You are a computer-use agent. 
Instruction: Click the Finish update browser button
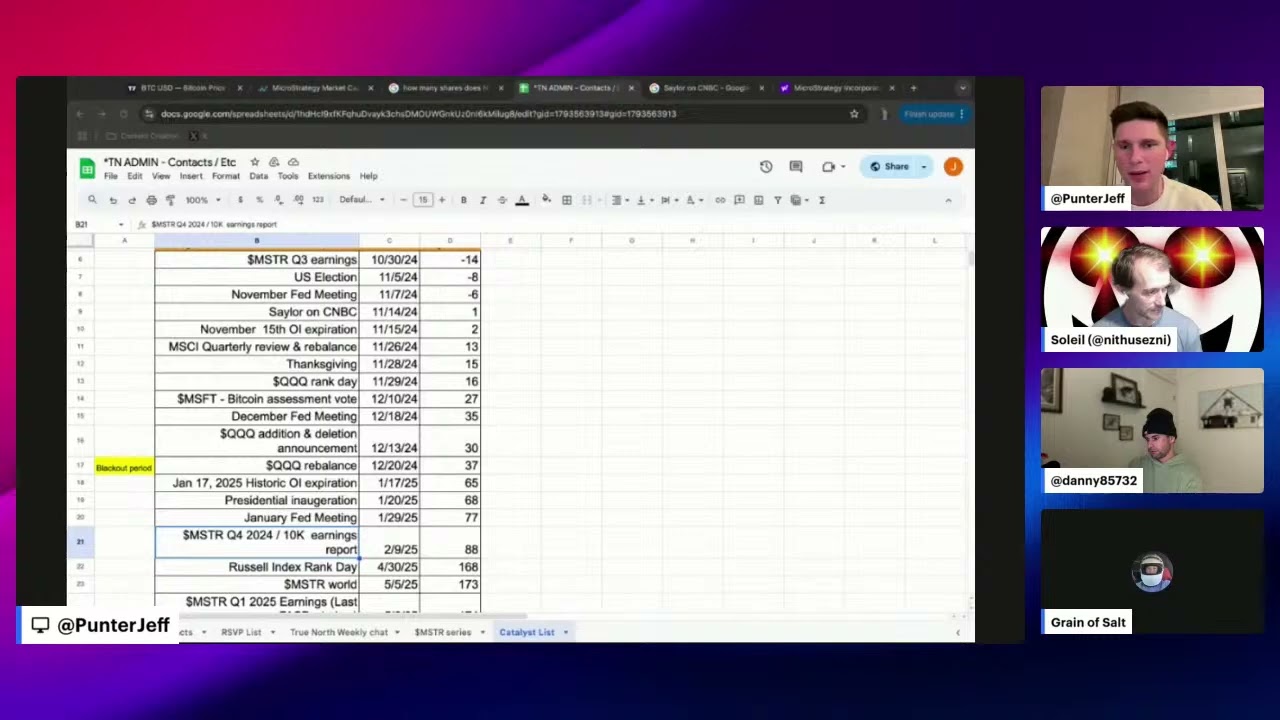pyautogui.click(x=929, y=114)
